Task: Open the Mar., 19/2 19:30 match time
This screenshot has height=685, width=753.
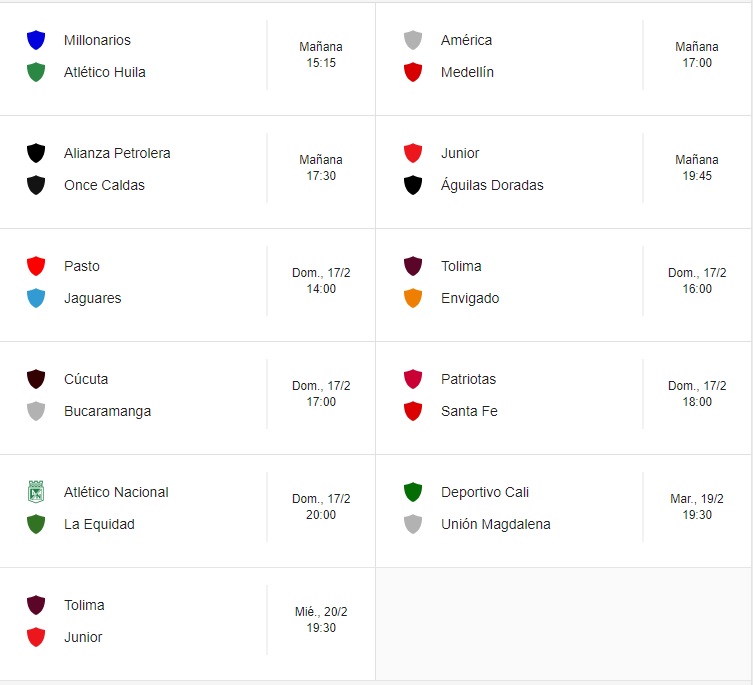Action: pos(697,507)
